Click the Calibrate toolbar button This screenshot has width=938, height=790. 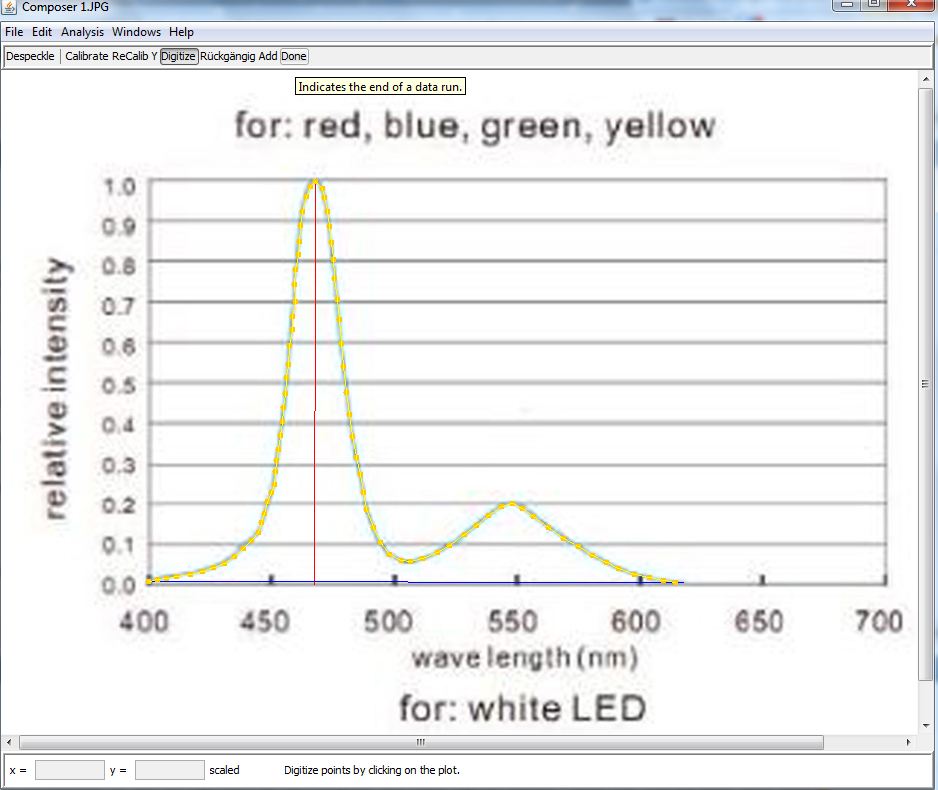pos(87,56)
